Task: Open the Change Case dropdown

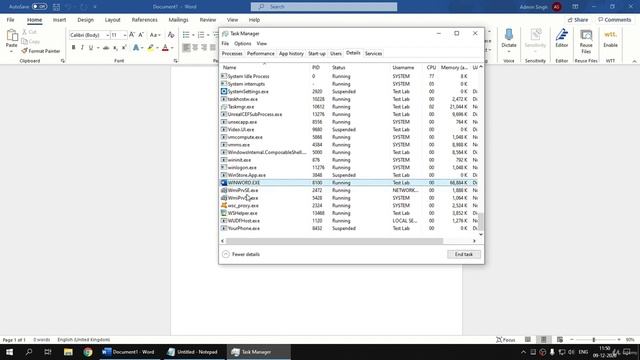Action: click(155, 35)
